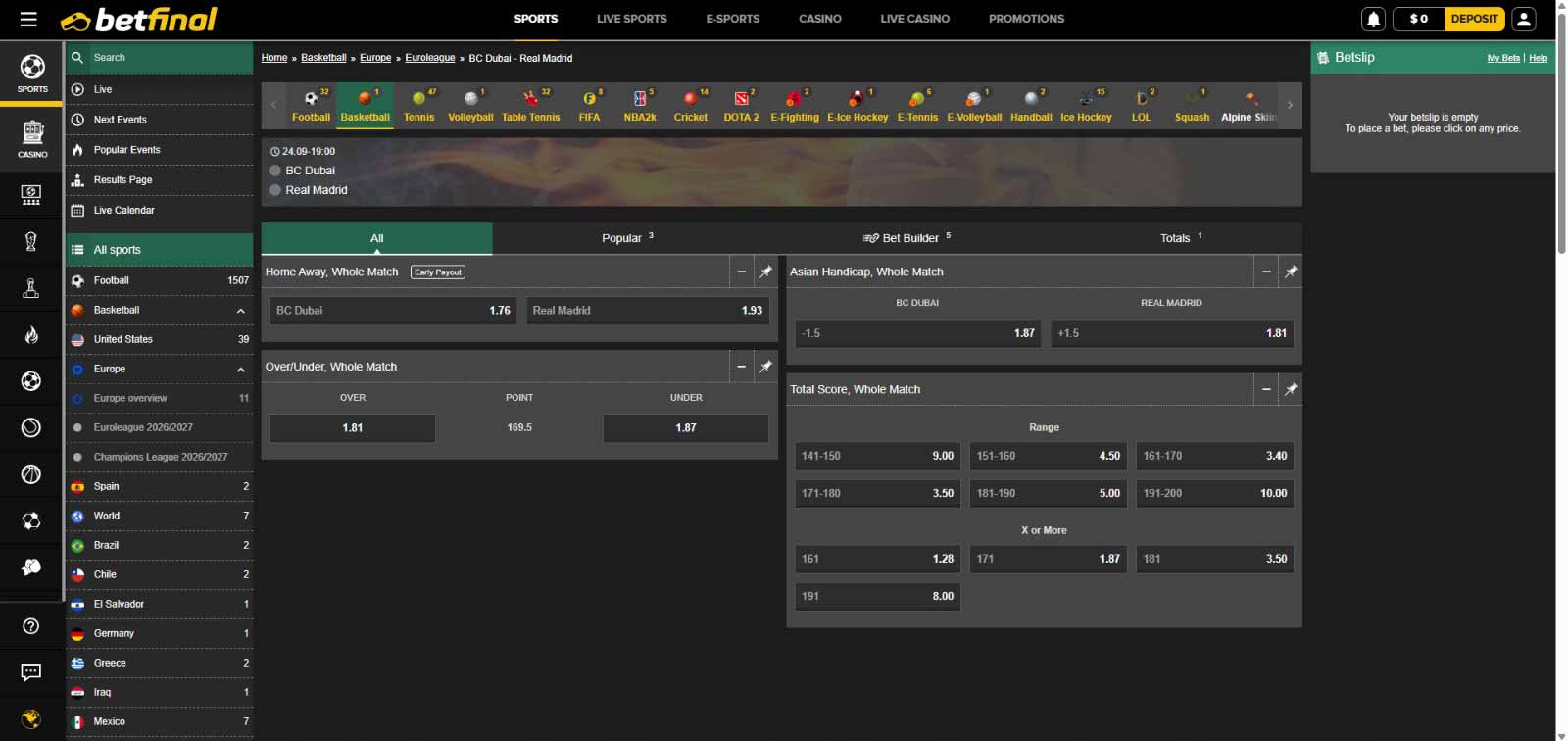
Task: Click the tennis ball icon in left rail
Action: 31,427
